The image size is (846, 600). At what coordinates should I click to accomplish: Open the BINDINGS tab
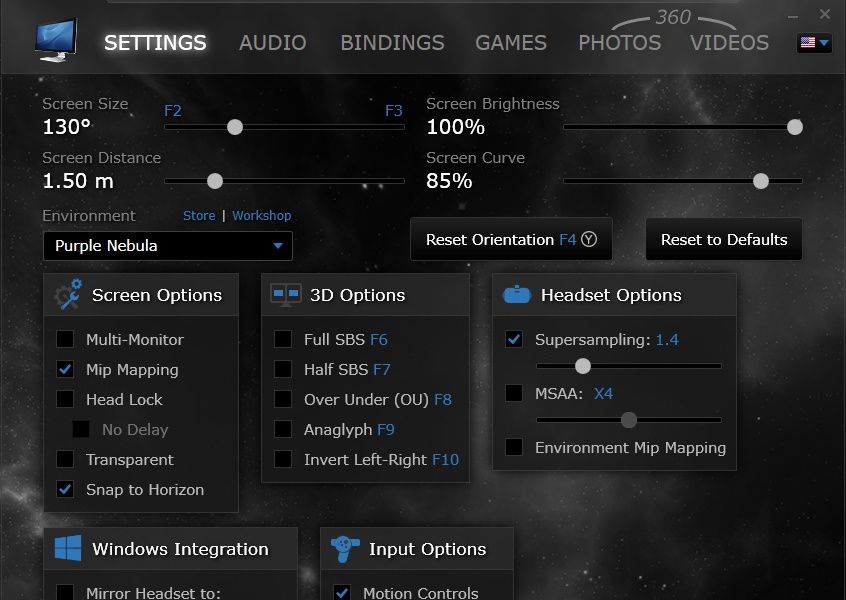coord(391,43)
